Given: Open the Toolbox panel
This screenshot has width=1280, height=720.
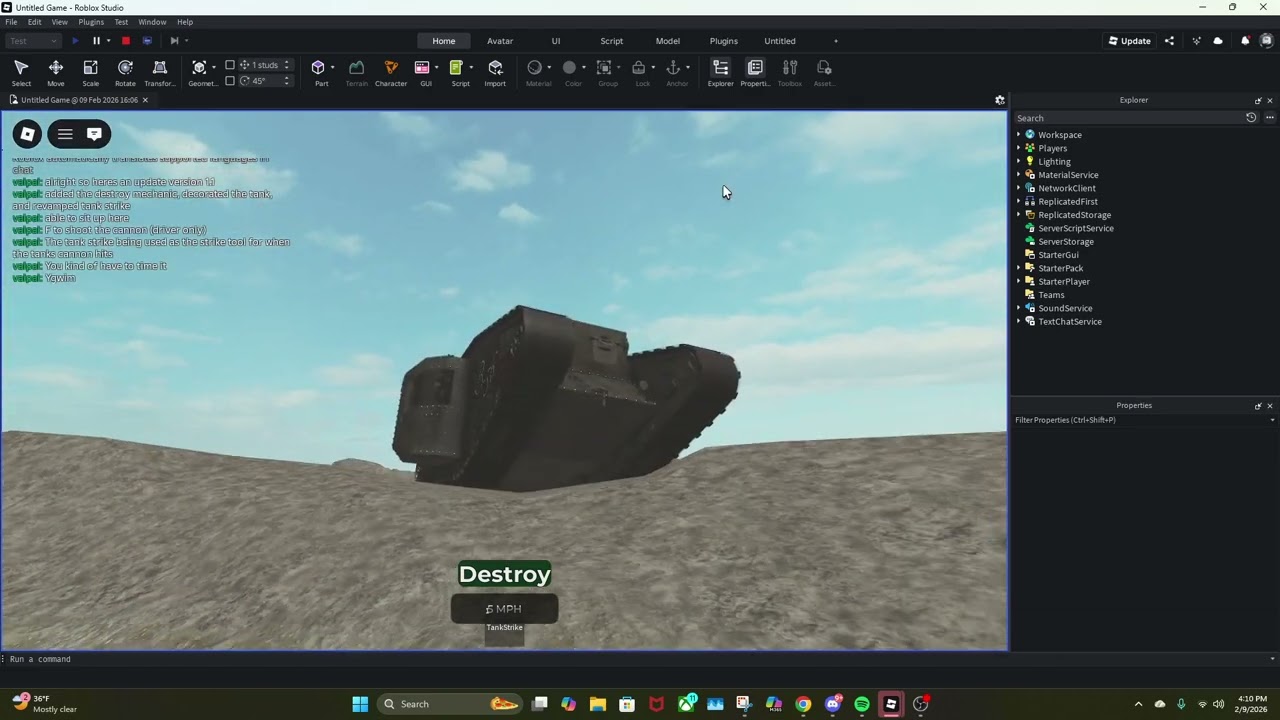Looking at the screenshot, I should pos(790,72).
